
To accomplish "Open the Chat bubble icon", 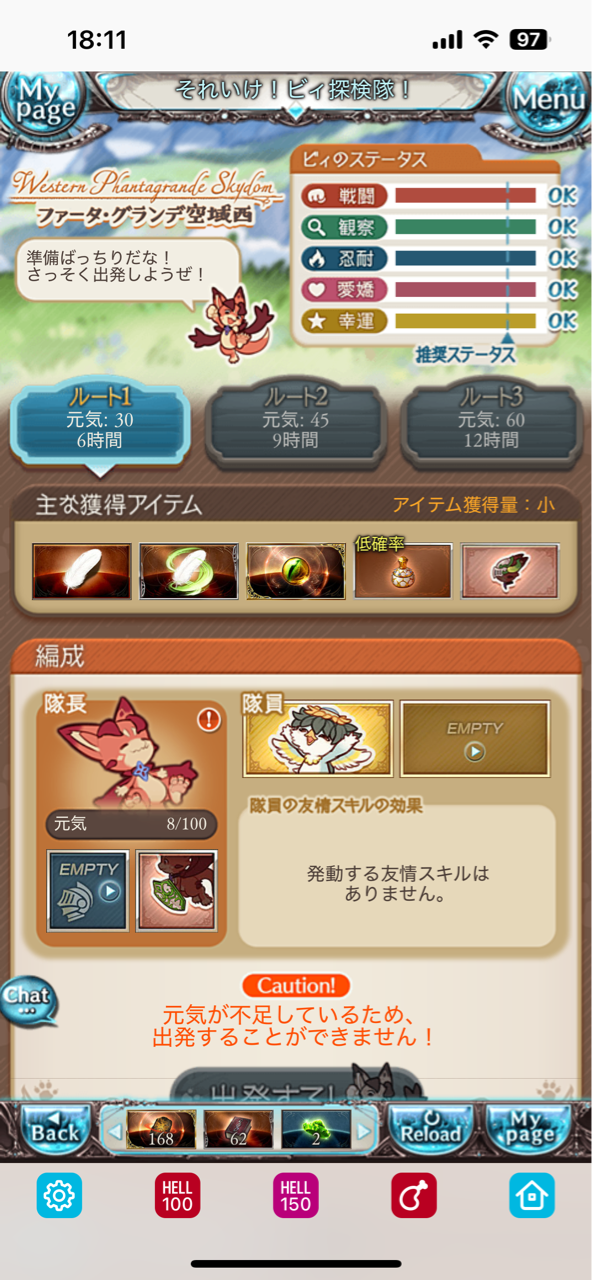I will [28, 998].
